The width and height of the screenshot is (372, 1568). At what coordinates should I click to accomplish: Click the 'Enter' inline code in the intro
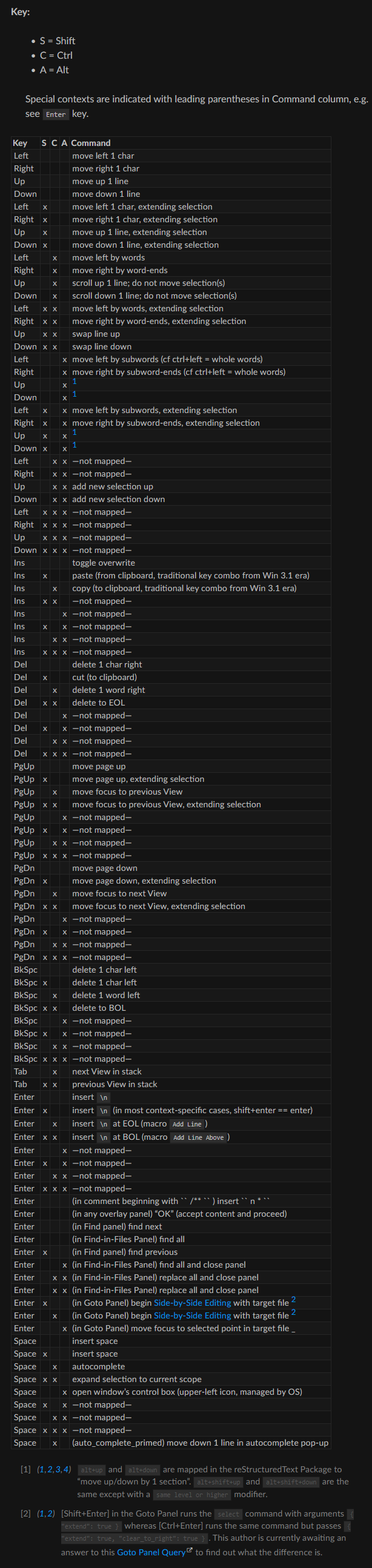pos(55,114)
